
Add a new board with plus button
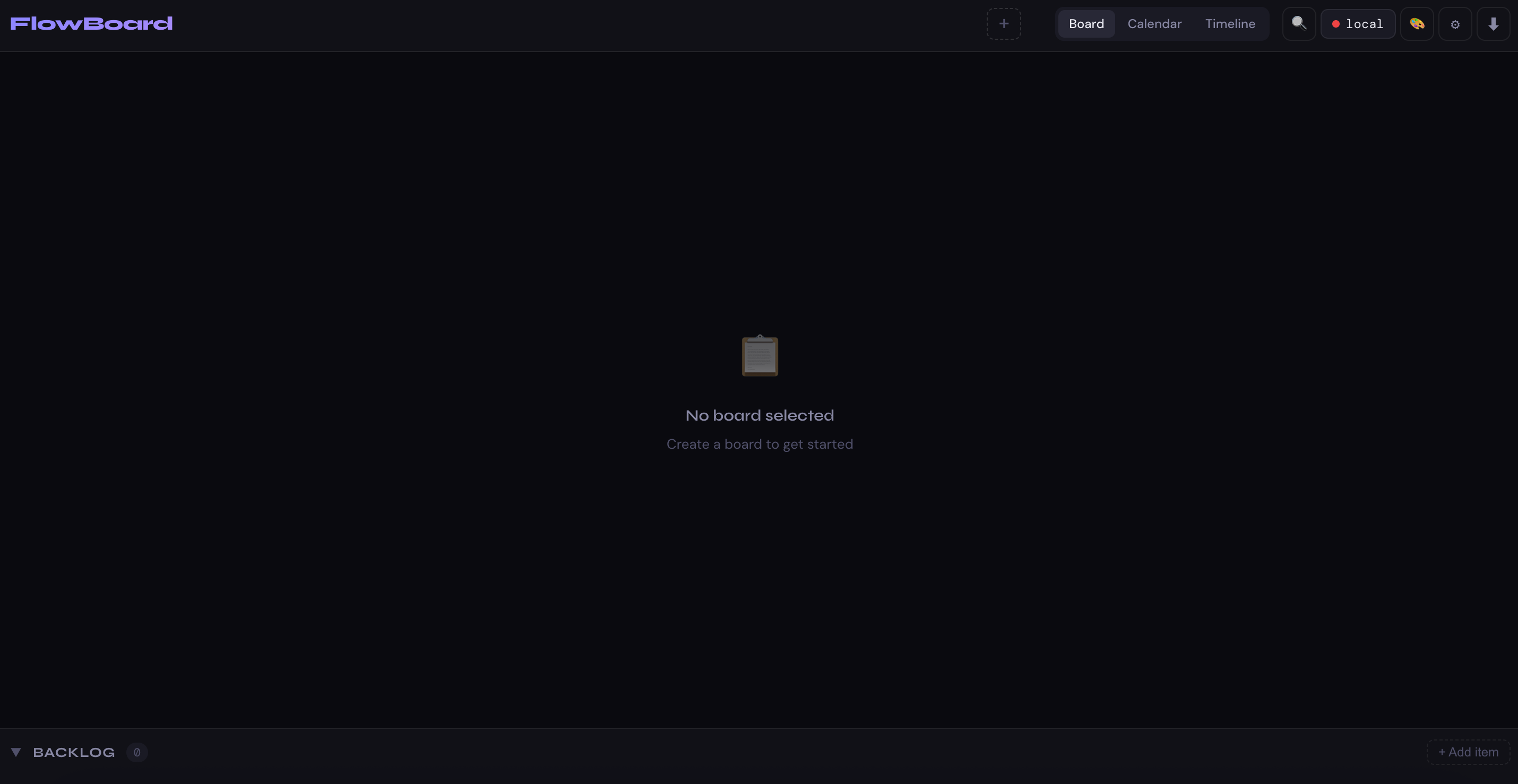coord(1004,23)
